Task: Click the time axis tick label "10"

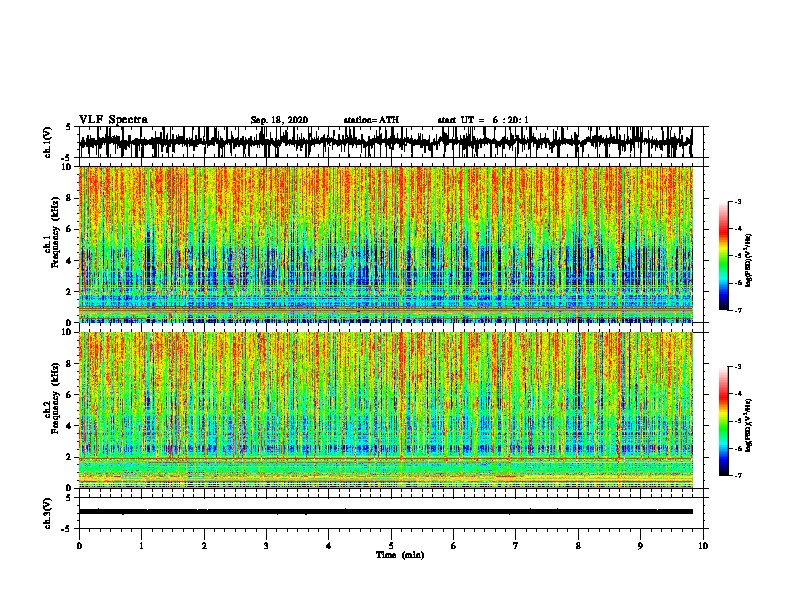Action: pos(703,546)
